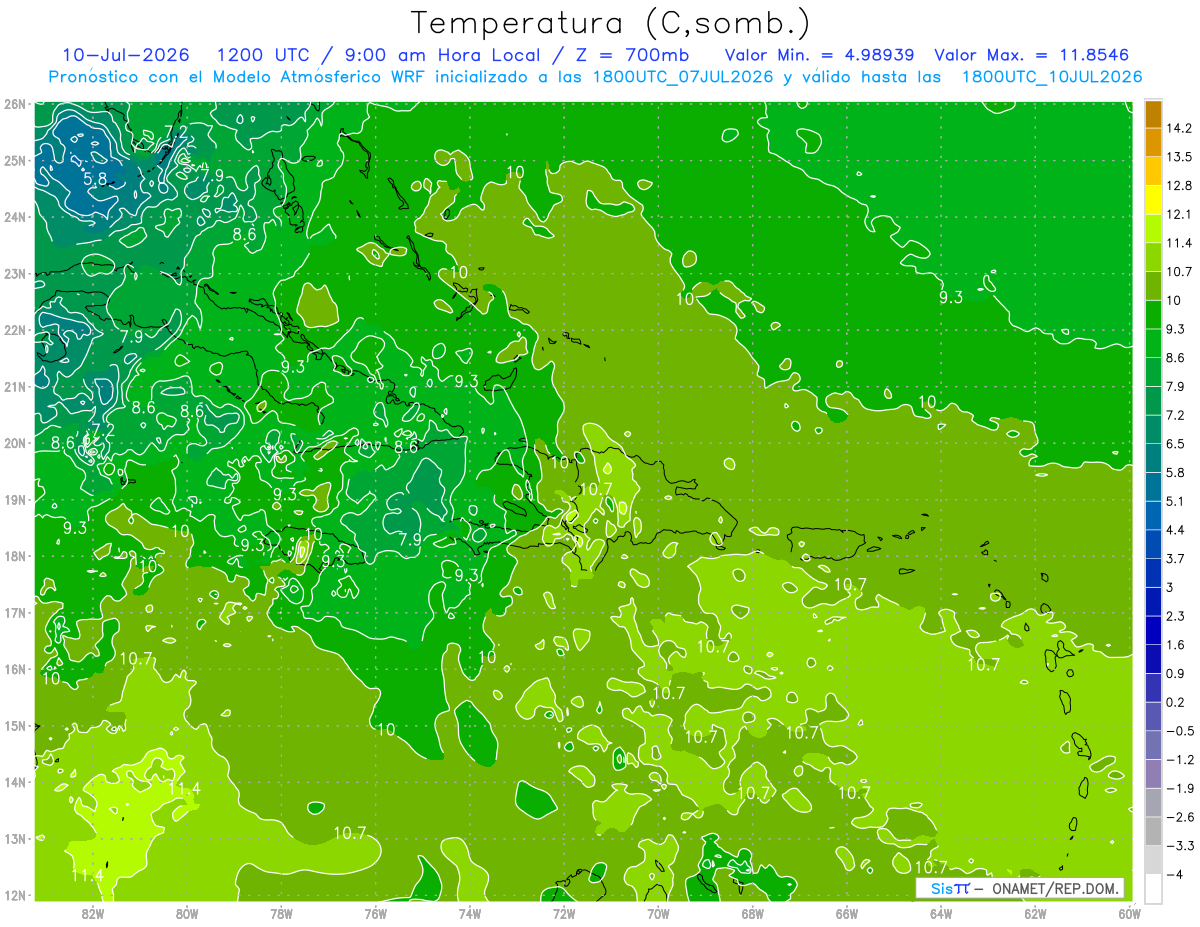Click the '0.2' colorbar label
Viewport: 1200px width, 927px height.
point(1177,702)
